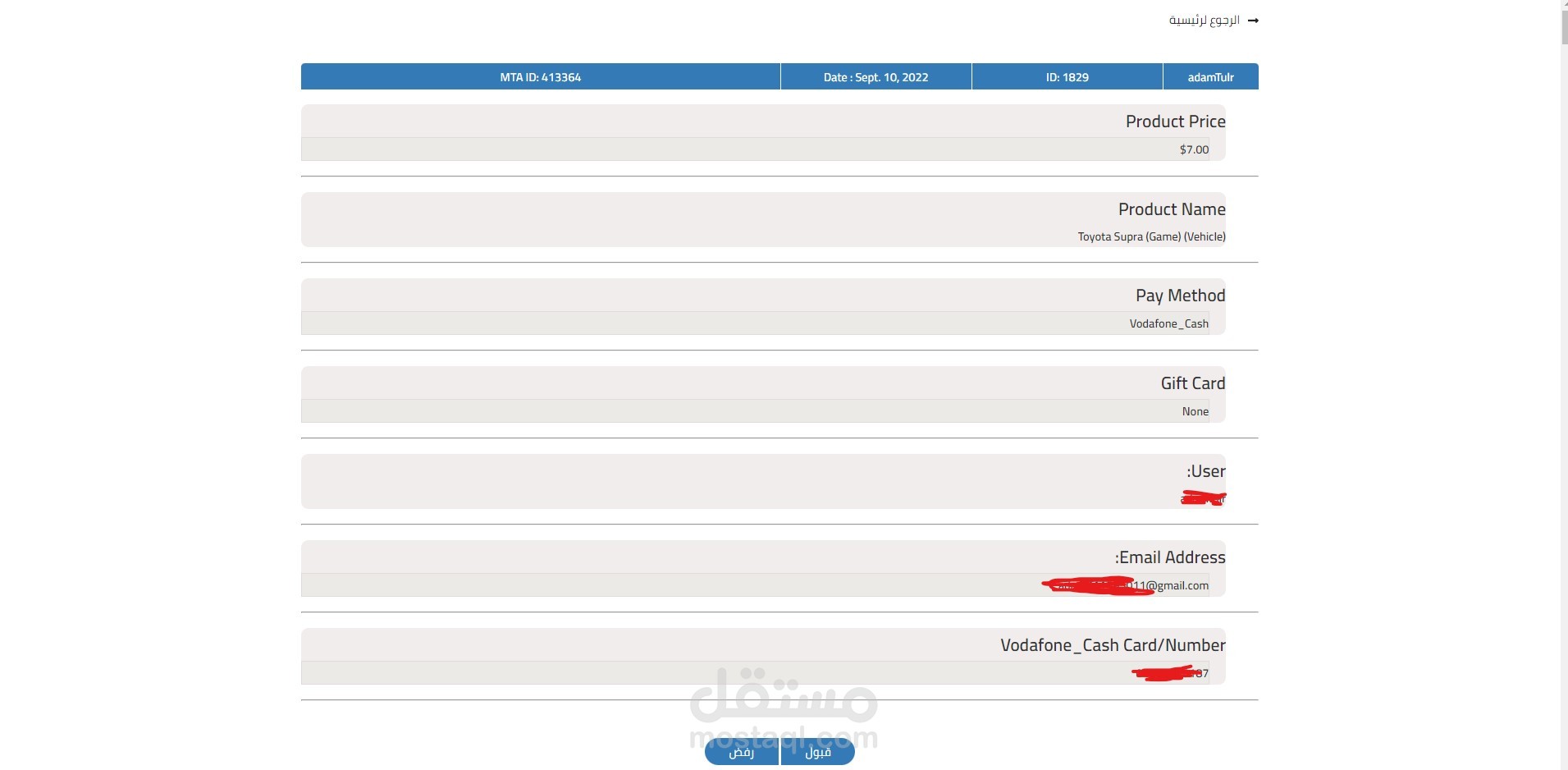1568x770 pixels.
Task: Click the Product Price heading
Action: [1176, 121]
